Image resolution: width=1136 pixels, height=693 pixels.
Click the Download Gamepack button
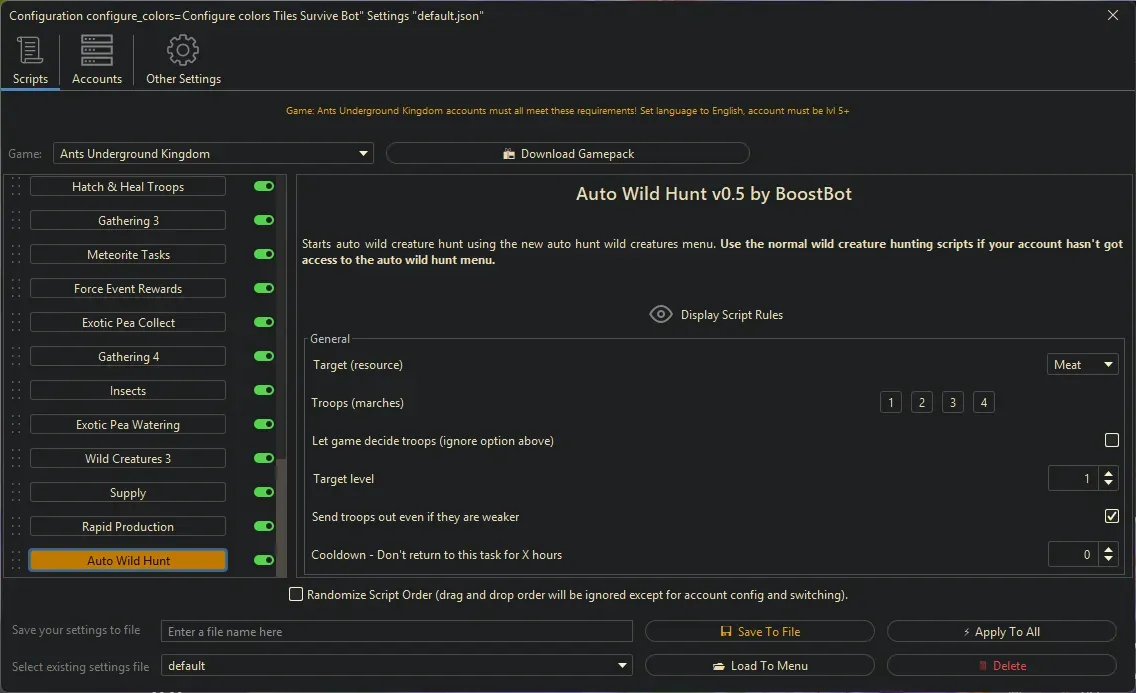click(x=567, y=154)
